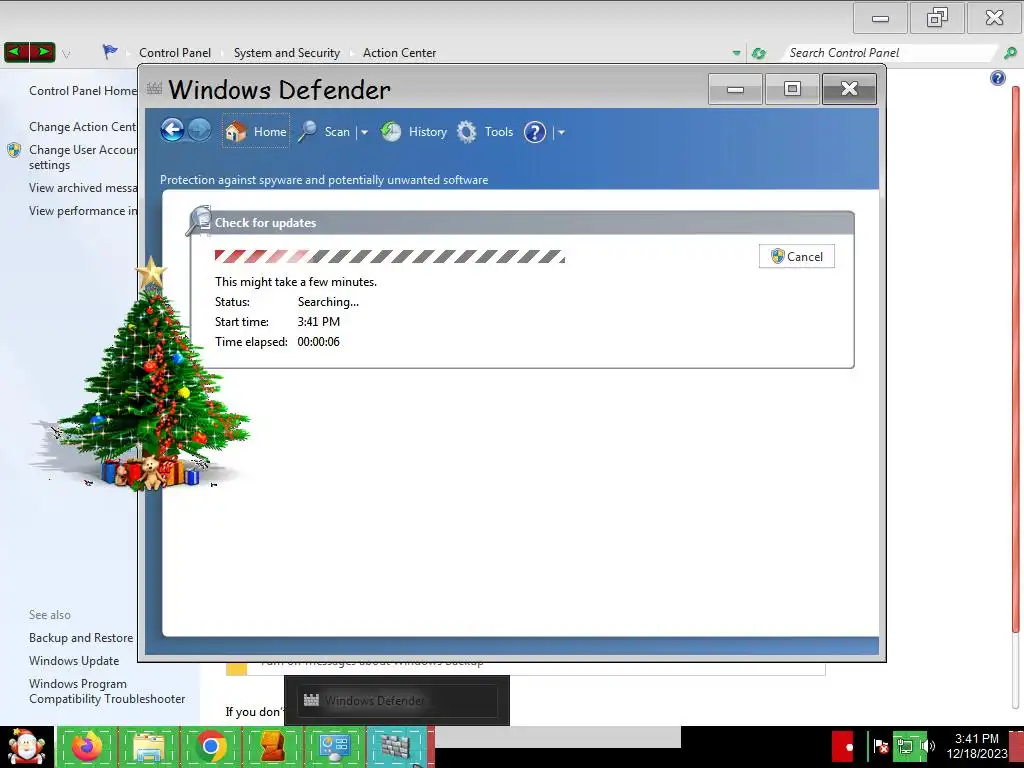This screenshot has width=1024, height=768.
Task: Click the red notification tray icon
Action: (x=843, y=746)
